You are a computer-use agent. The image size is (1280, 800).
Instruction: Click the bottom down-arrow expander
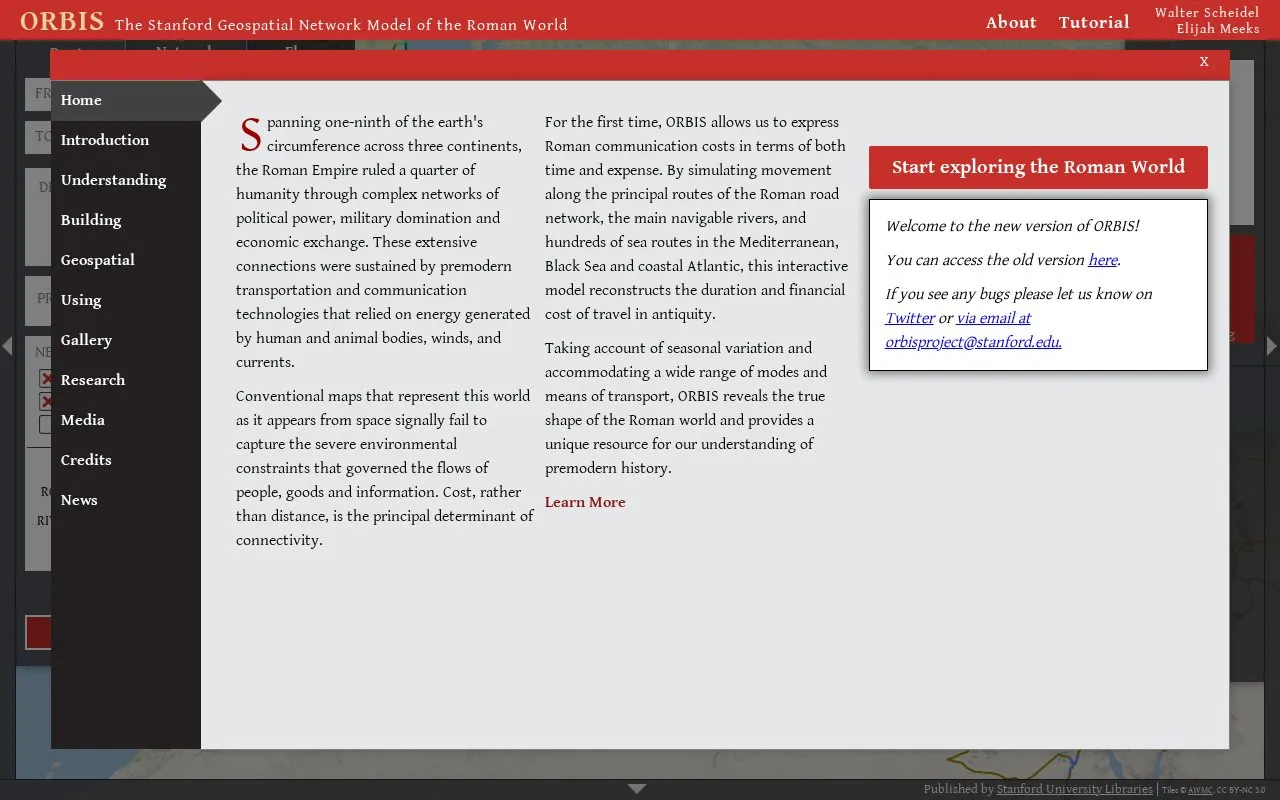(637, 789)
